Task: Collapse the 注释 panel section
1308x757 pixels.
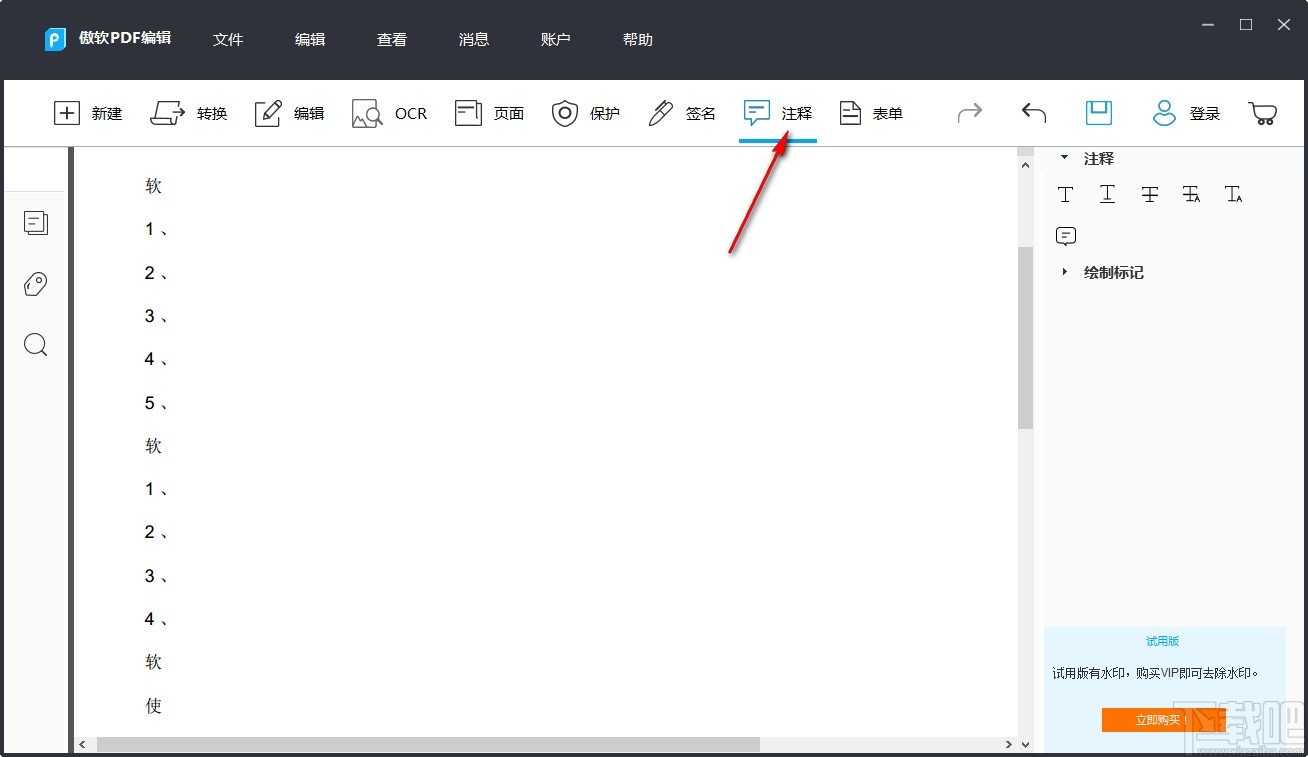Action: [x=1064, y=158]
